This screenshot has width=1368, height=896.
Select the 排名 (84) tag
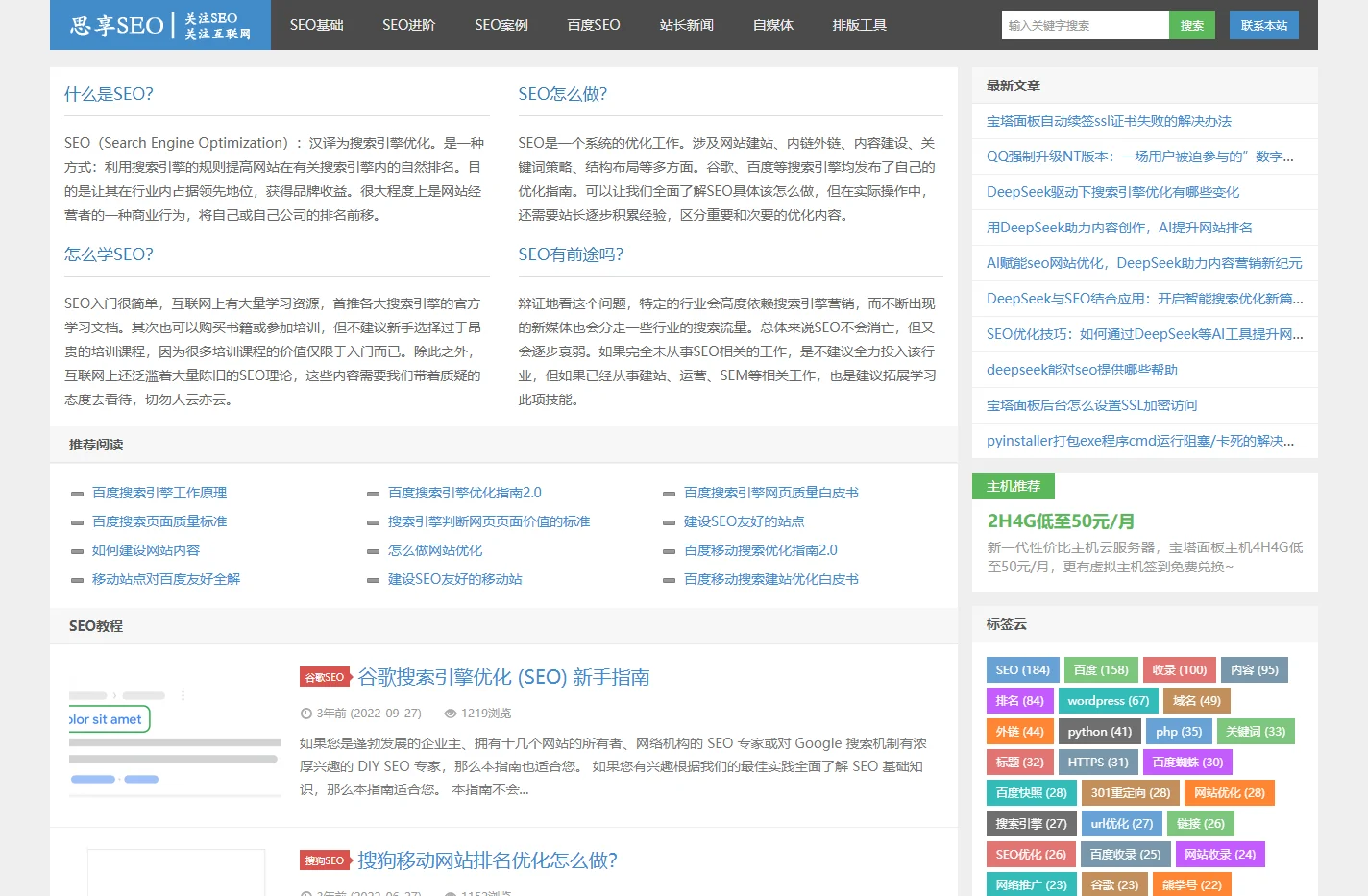(x=1020, y=701)
